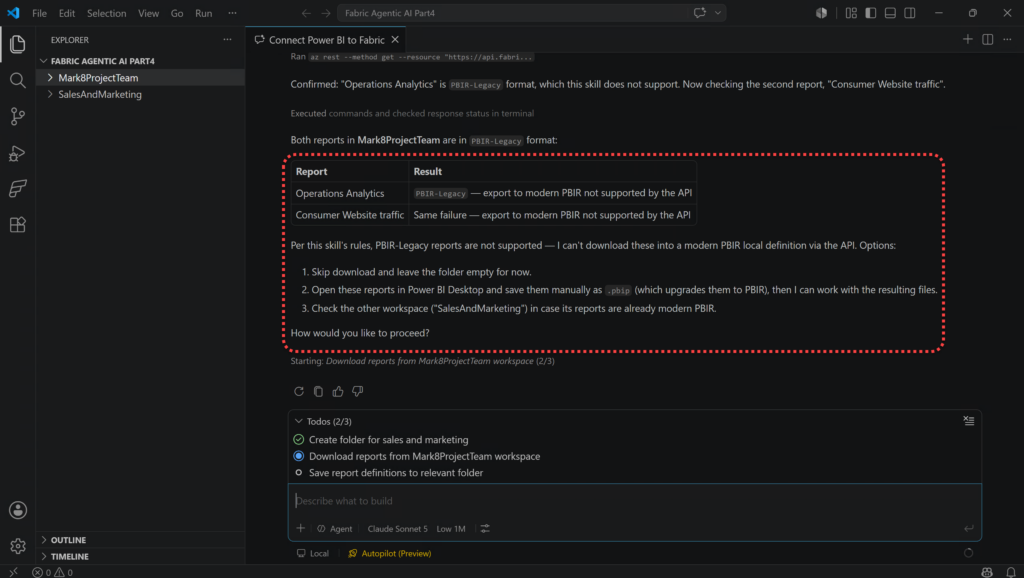Toggle the bottom panel

click(890, 13)
